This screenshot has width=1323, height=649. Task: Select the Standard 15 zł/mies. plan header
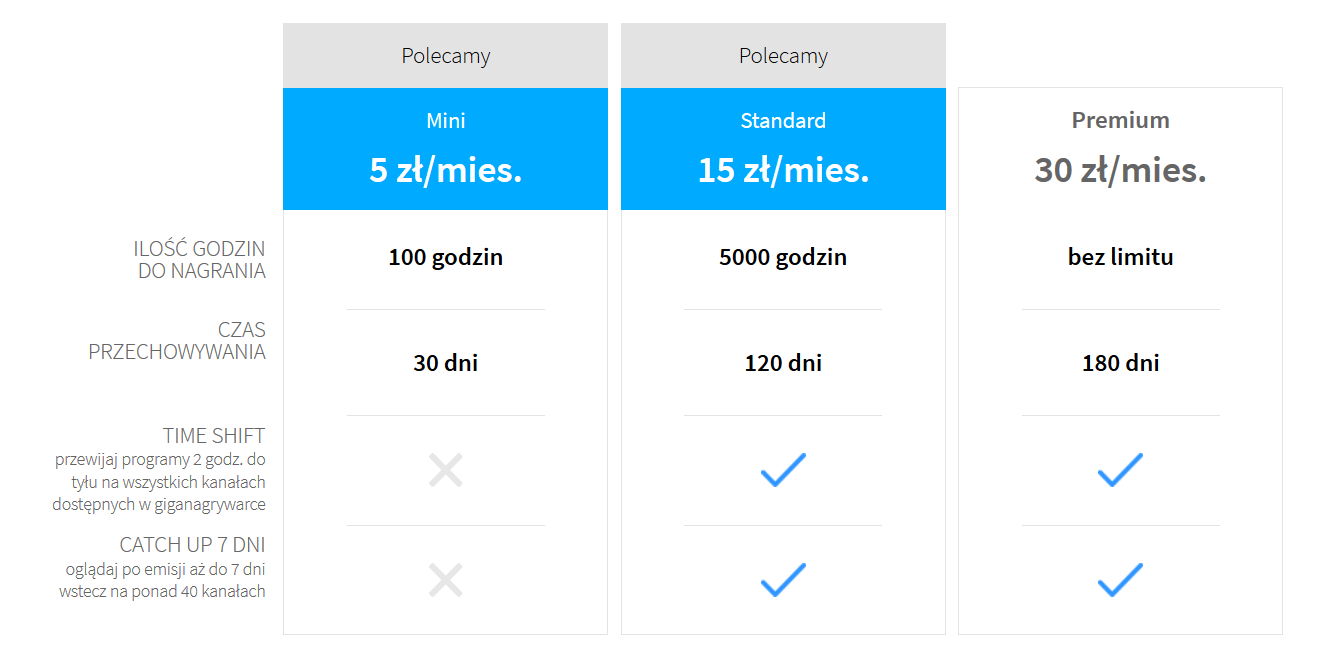click(x=783, y=149)
